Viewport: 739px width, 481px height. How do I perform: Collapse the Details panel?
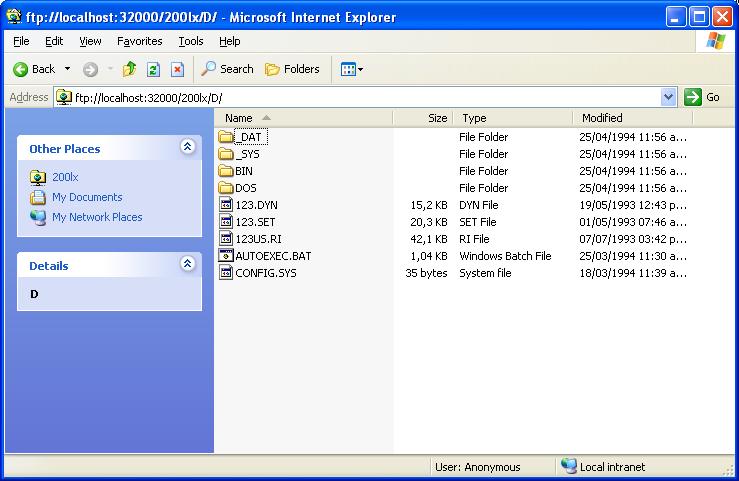tap(187, 265)
